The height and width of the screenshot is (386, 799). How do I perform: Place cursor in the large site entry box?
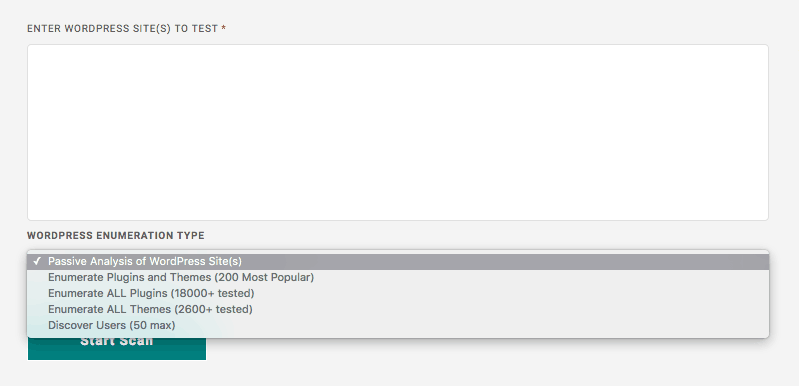coord(397,132)
